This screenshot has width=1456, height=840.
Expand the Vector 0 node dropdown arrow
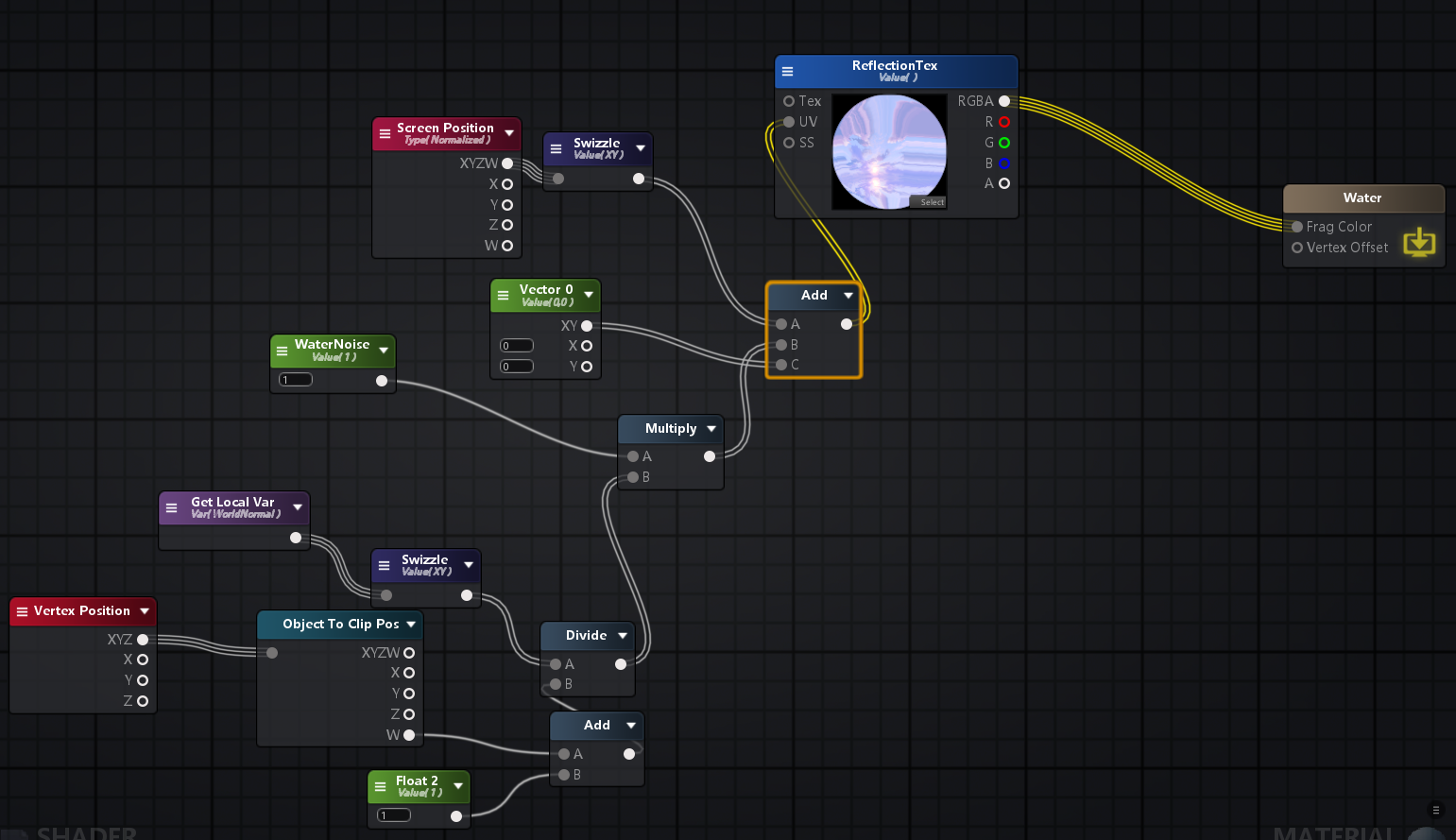coord(589,295)
